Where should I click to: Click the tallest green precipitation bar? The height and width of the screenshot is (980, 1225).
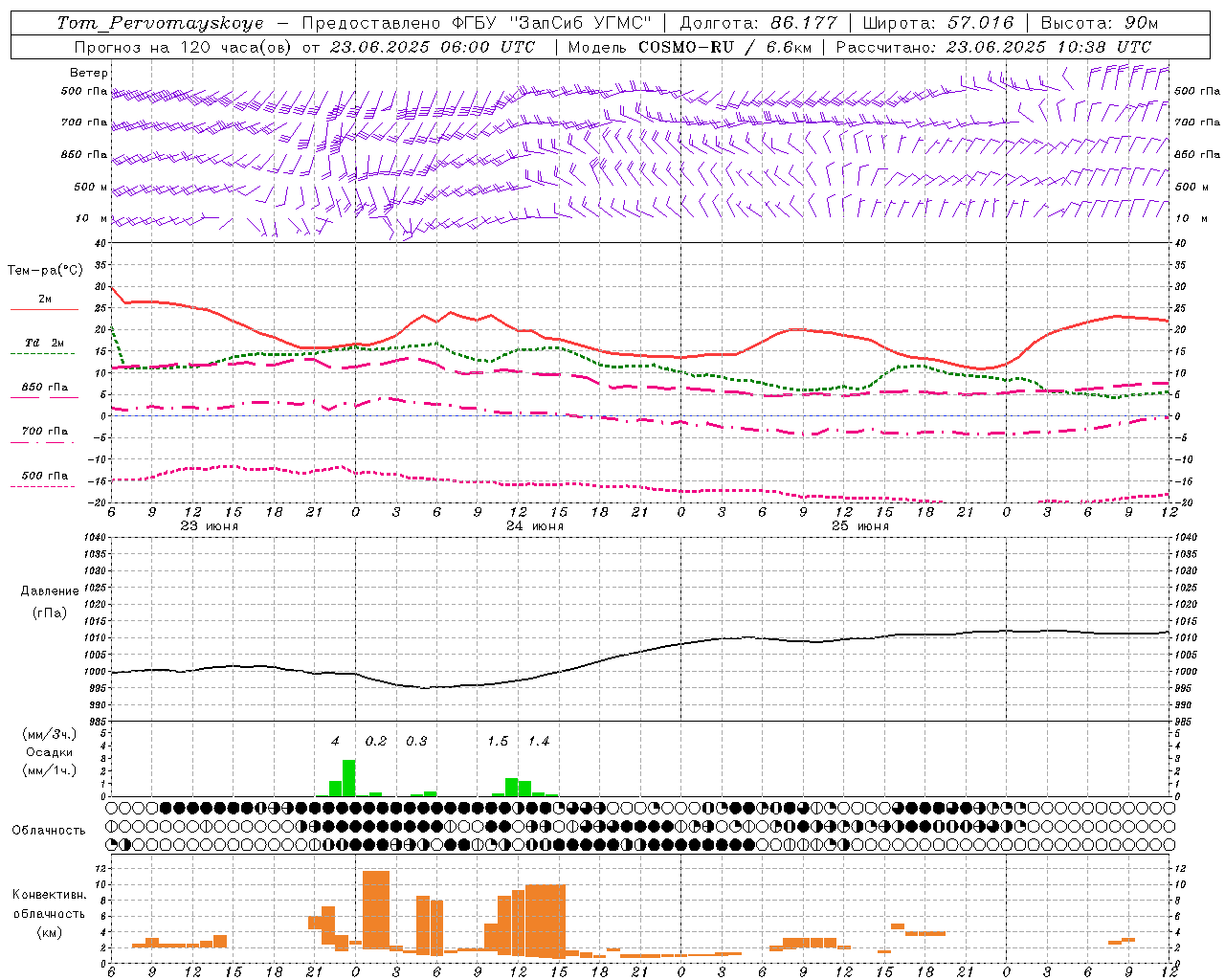tap(349, 778)
